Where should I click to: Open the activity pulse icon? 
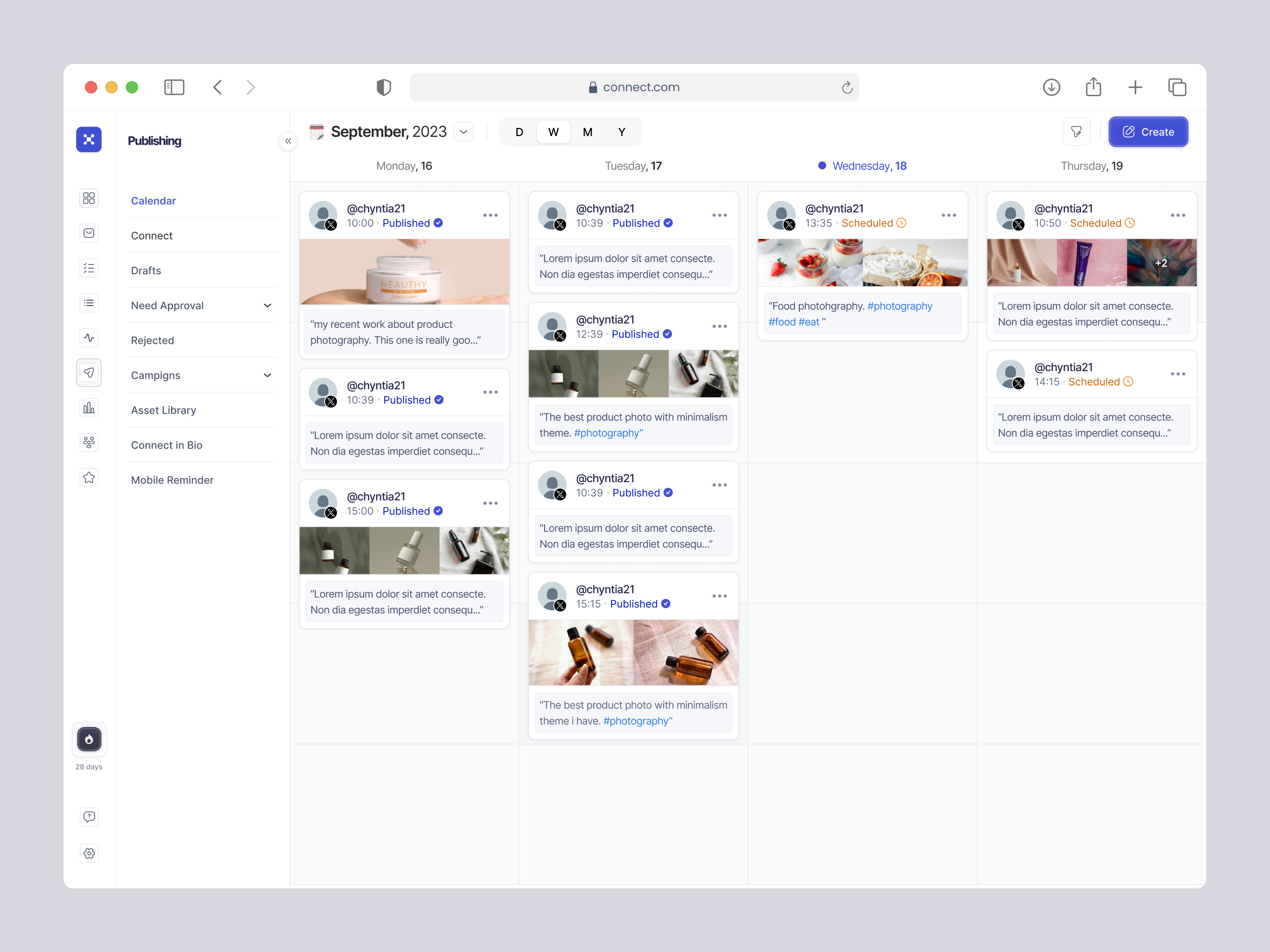tap(89, 338)
